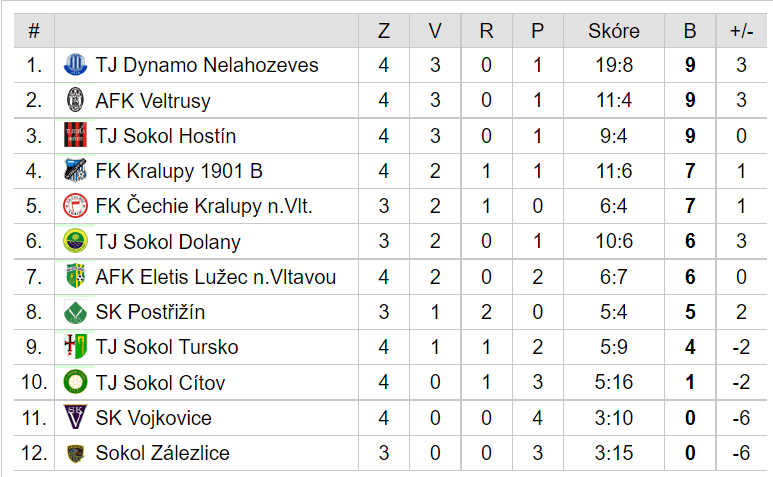Click the SK Postřižín green diamond logo
Viewport: 773px width, 477px height.
pos(75,312)
